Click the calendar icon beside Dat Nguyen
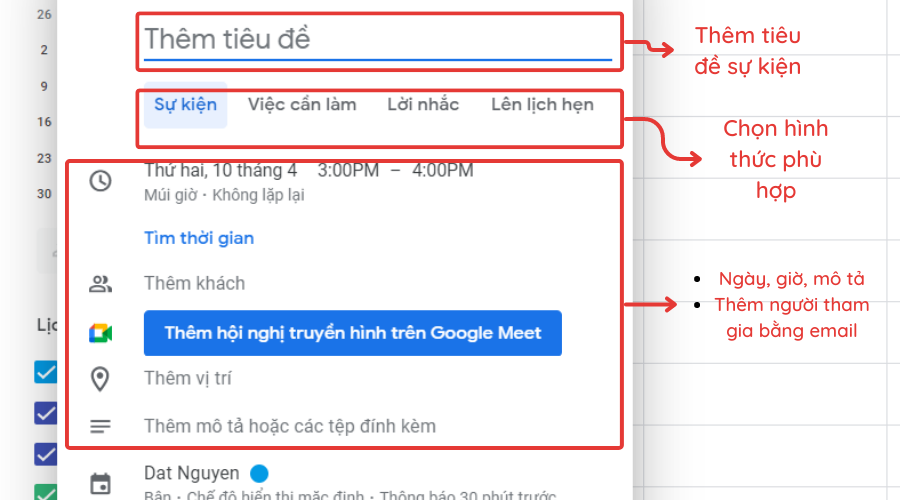 100,484
